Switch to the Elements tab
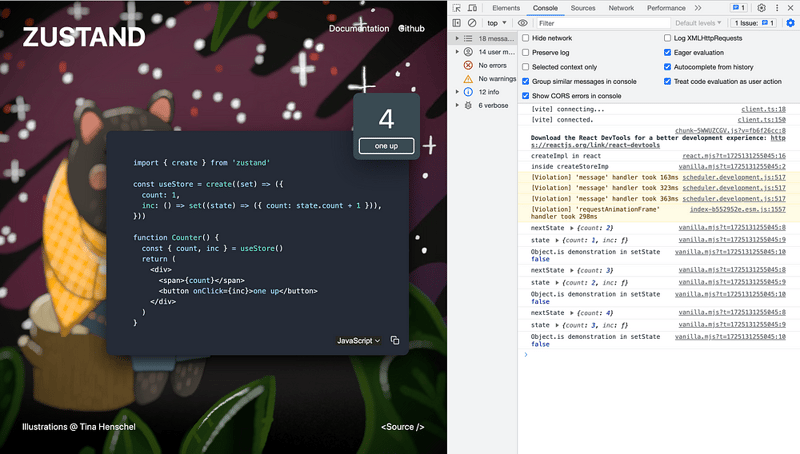 coord(506,8)
